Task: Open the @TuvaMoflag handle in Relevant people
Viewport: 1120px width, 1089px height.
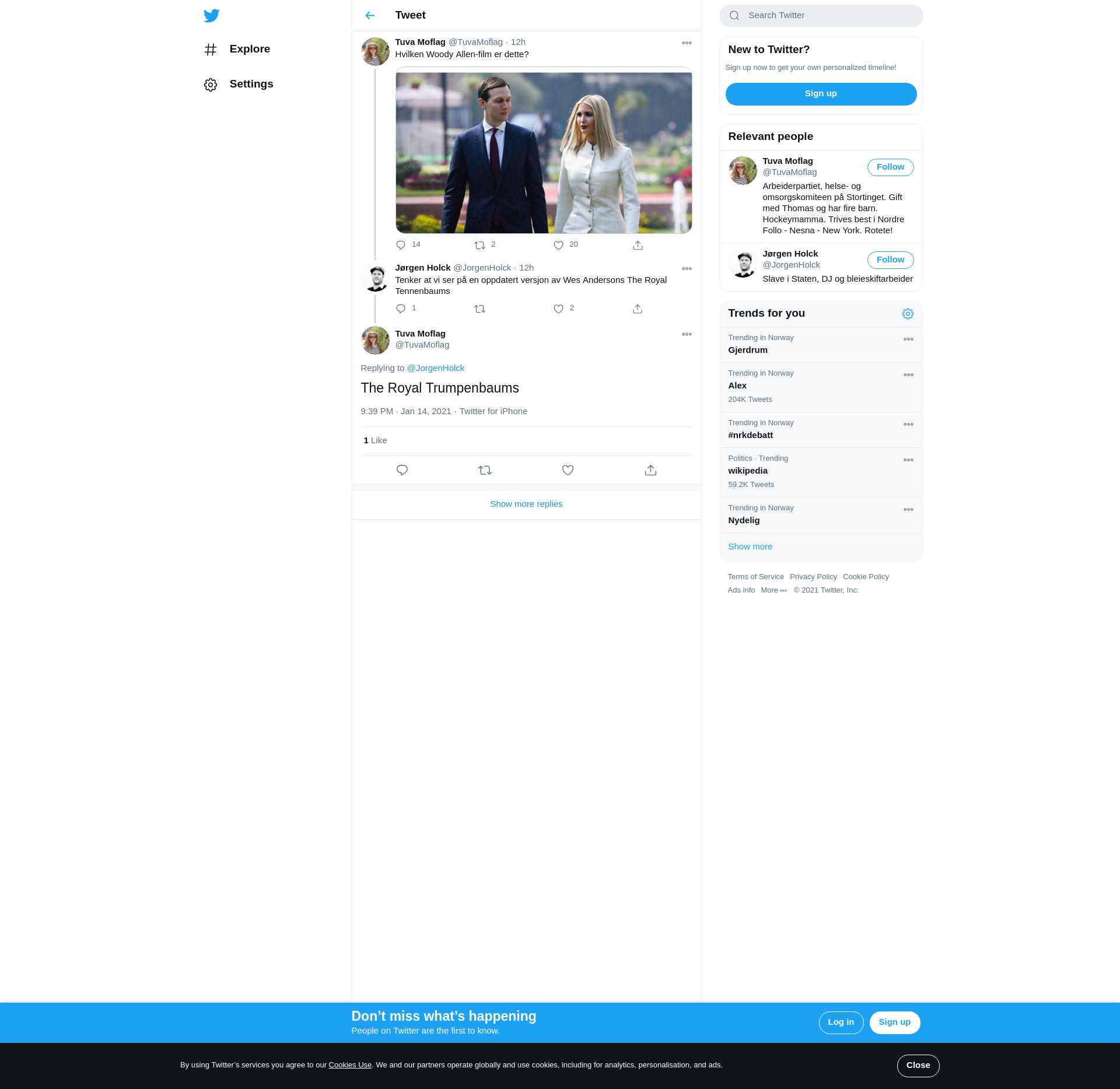Action: coord(789,173)
